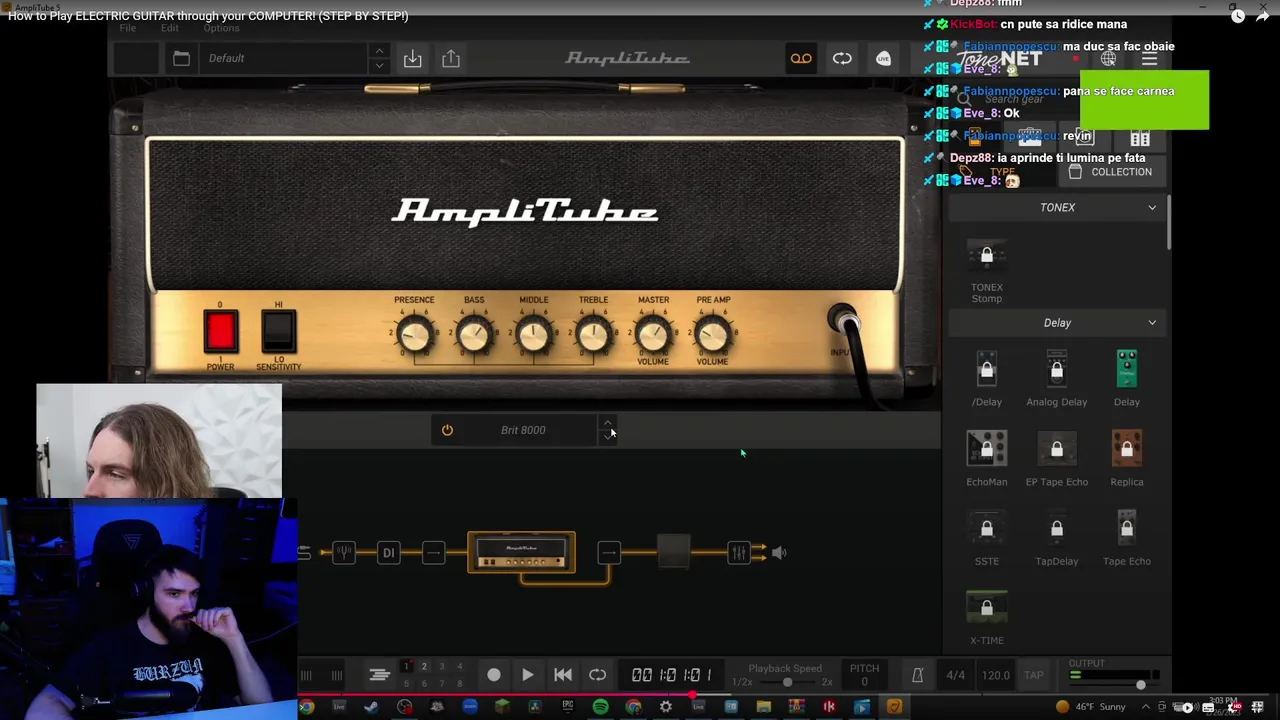Image resolution: width=1280 pixels, height=720 pixels.
Task: Select the cabinet block in chain
Action: [673, 552]
